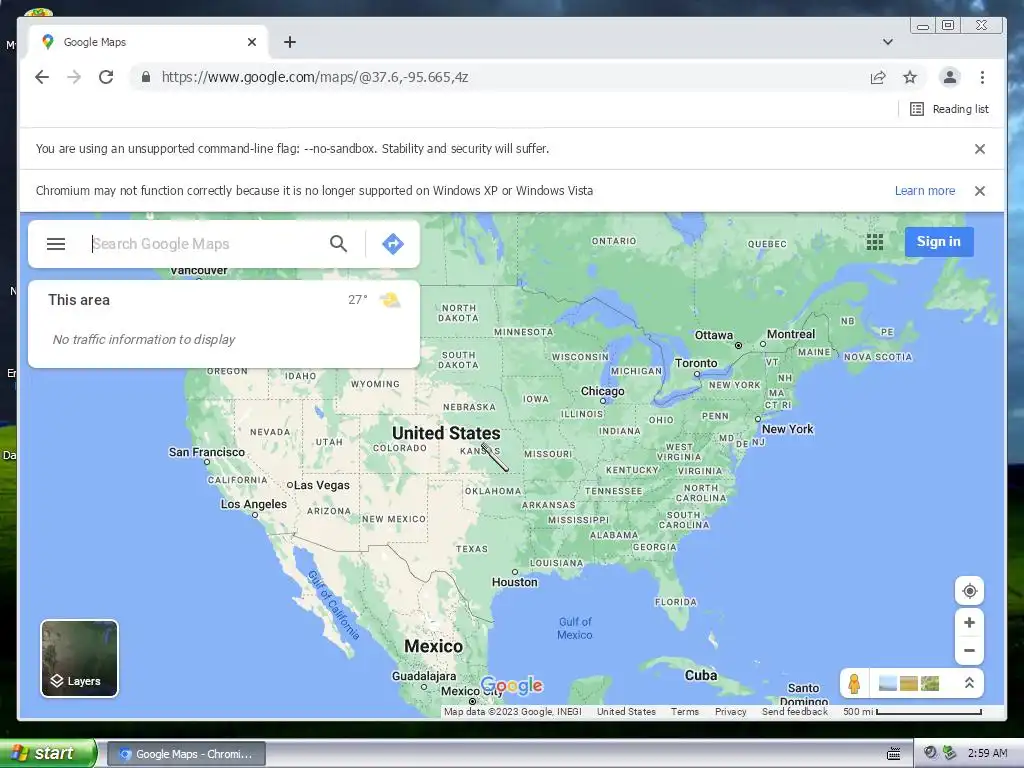Screen dimensions: 1024x768
Task: Open the Windows start menu
Action: pyautogui.click(x=47, y=753)
